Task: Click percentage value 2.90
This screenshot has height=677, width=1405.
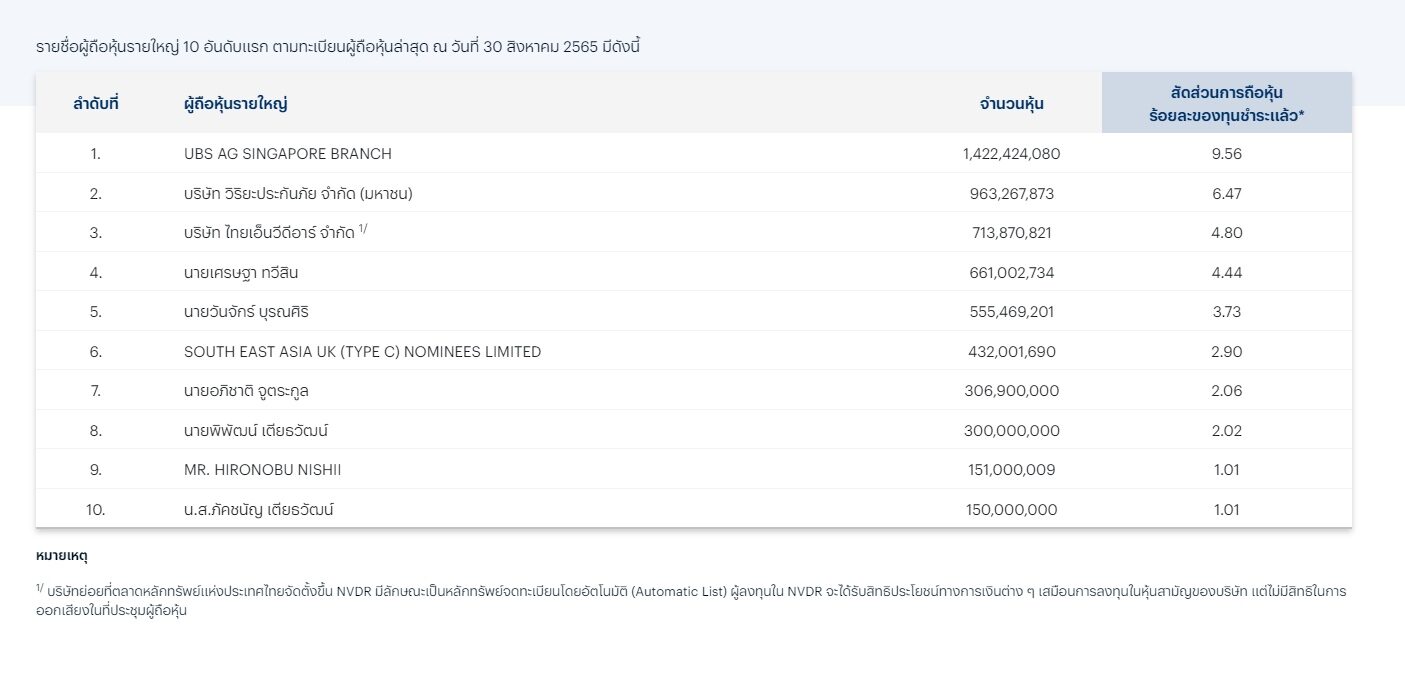Action: pos(1227,352)
